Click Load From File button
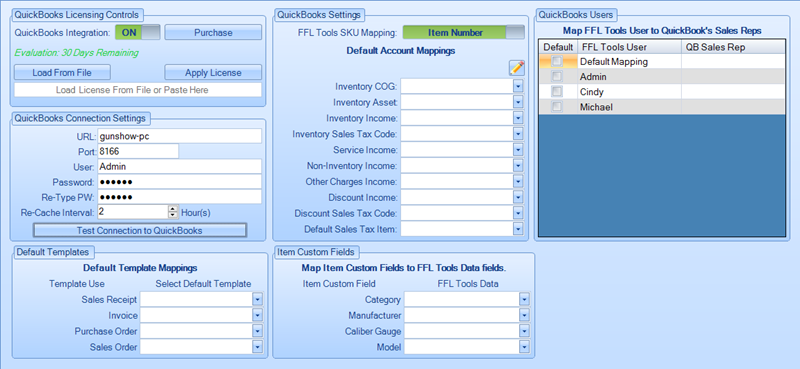Screen dimensions: 800x369 (x=62, y=72)
